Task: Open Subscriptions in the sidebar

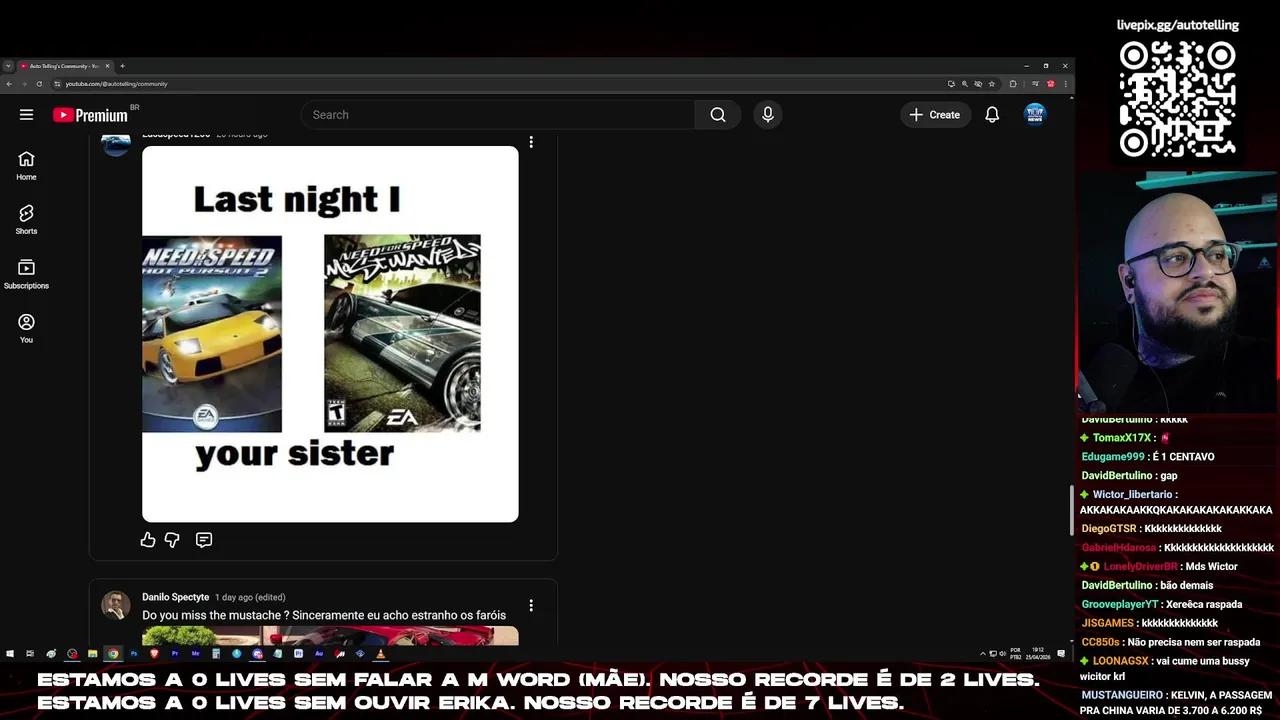Action: [x=26, y=275]
